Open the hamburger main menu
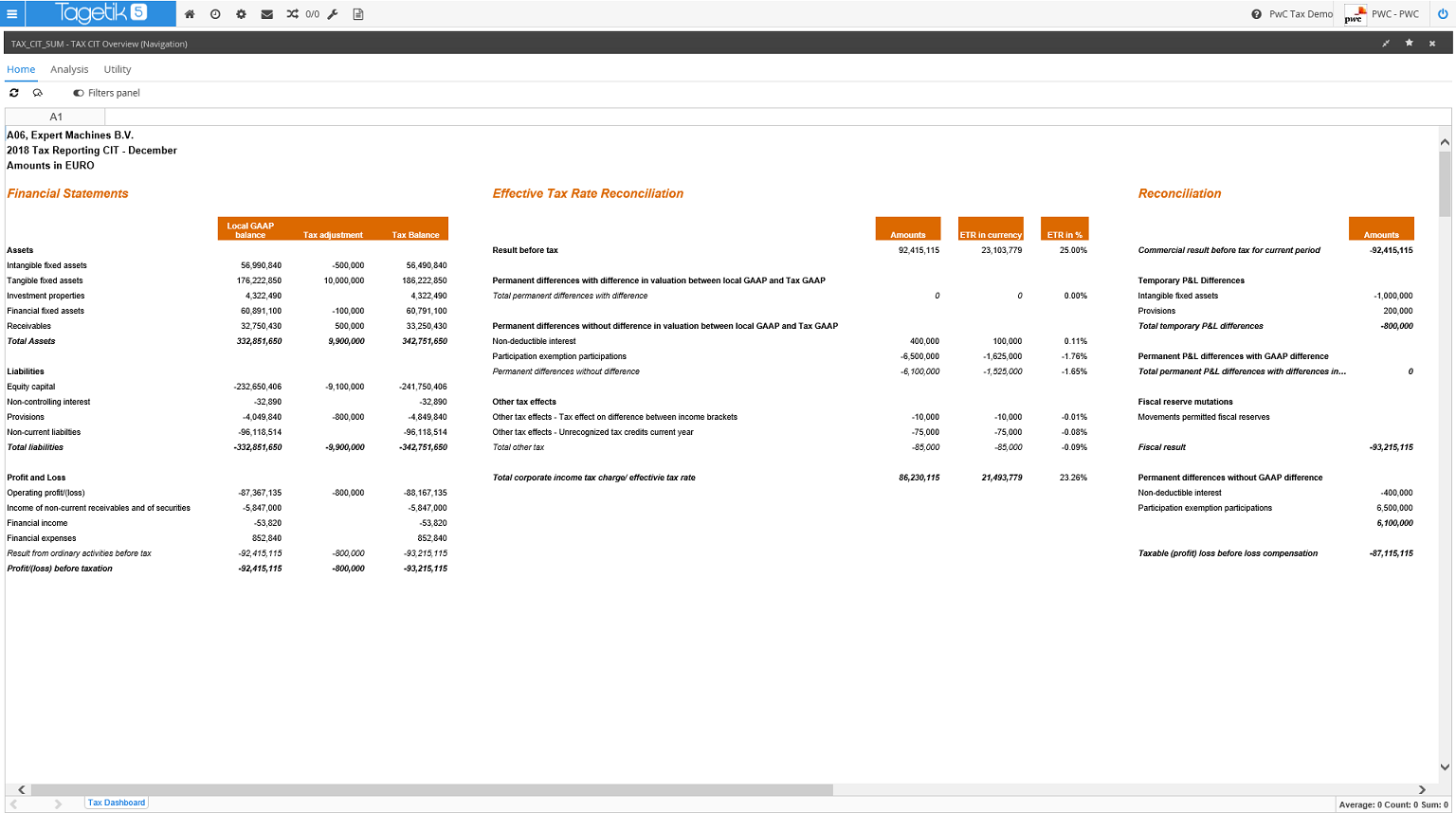 (12, 14)
